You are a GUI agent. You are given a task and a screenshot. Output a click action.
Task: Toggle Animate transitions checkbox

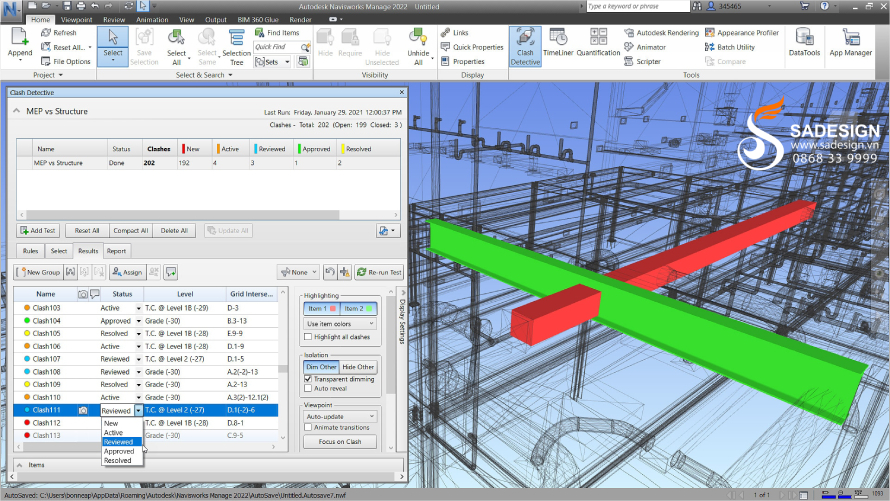(x=308, y=428)
